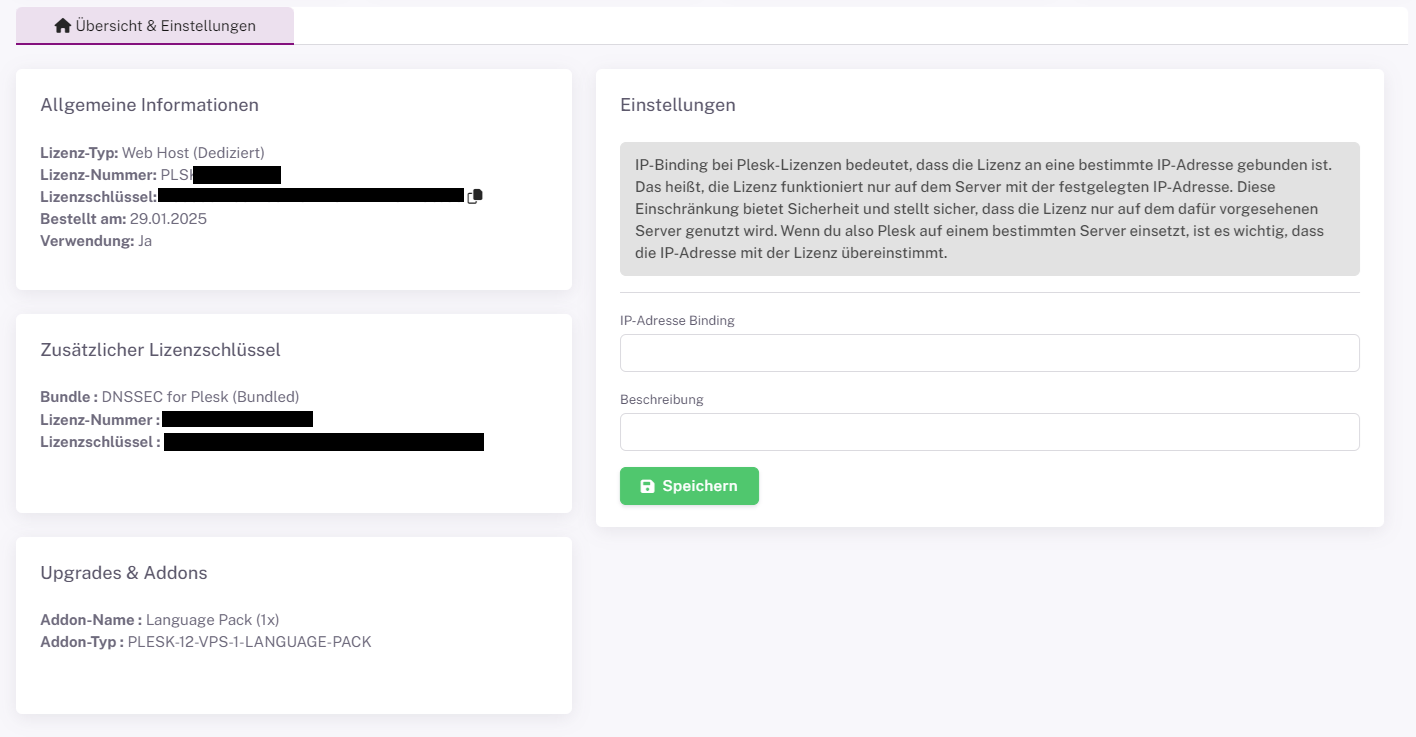Focus the IP-Adresse Binding input field
This screenshot has width=1416, height=737.
click(x=989, y=353)
